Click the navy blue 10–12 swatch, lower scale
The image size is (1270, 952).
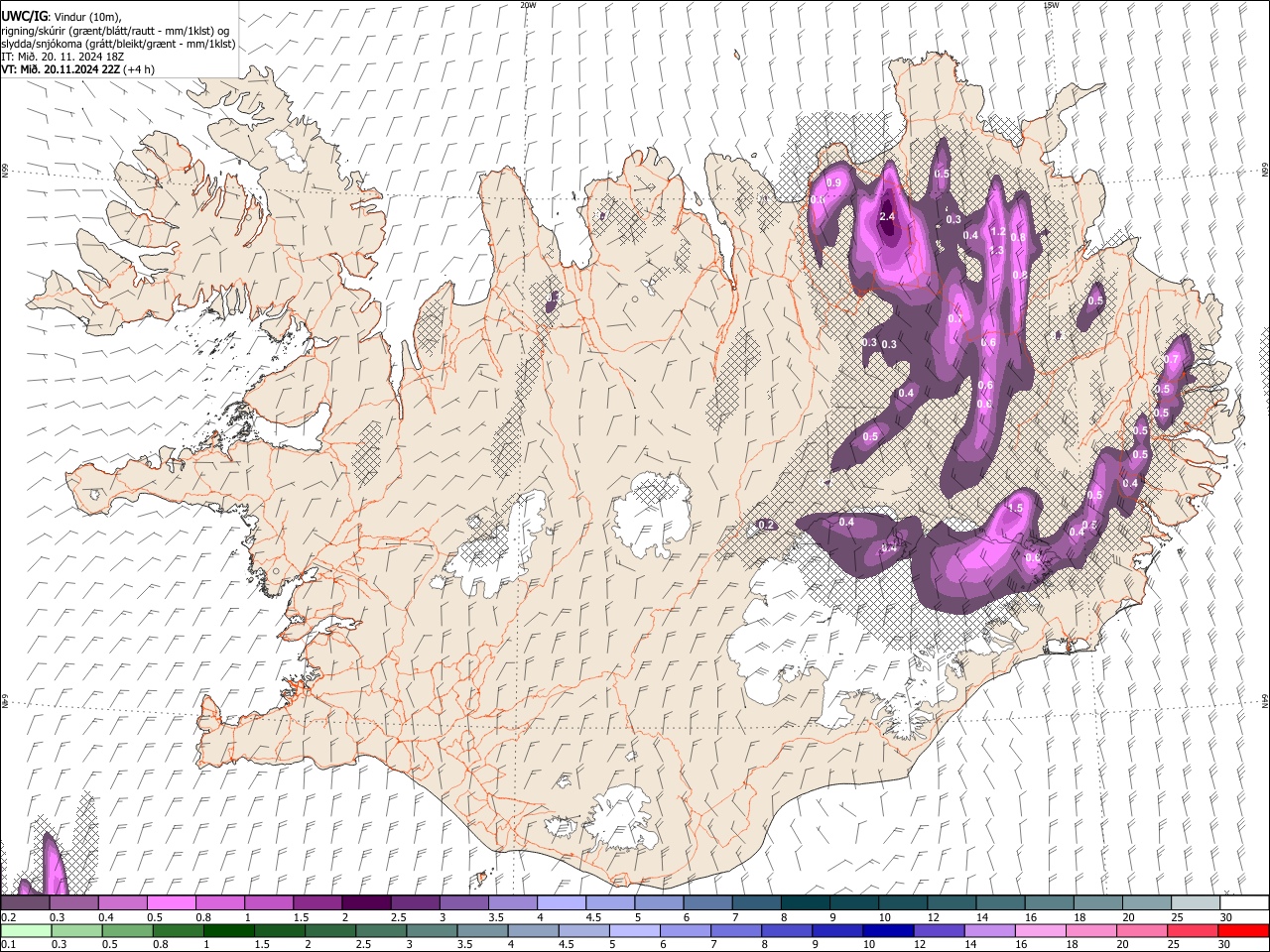coord(888,930)
